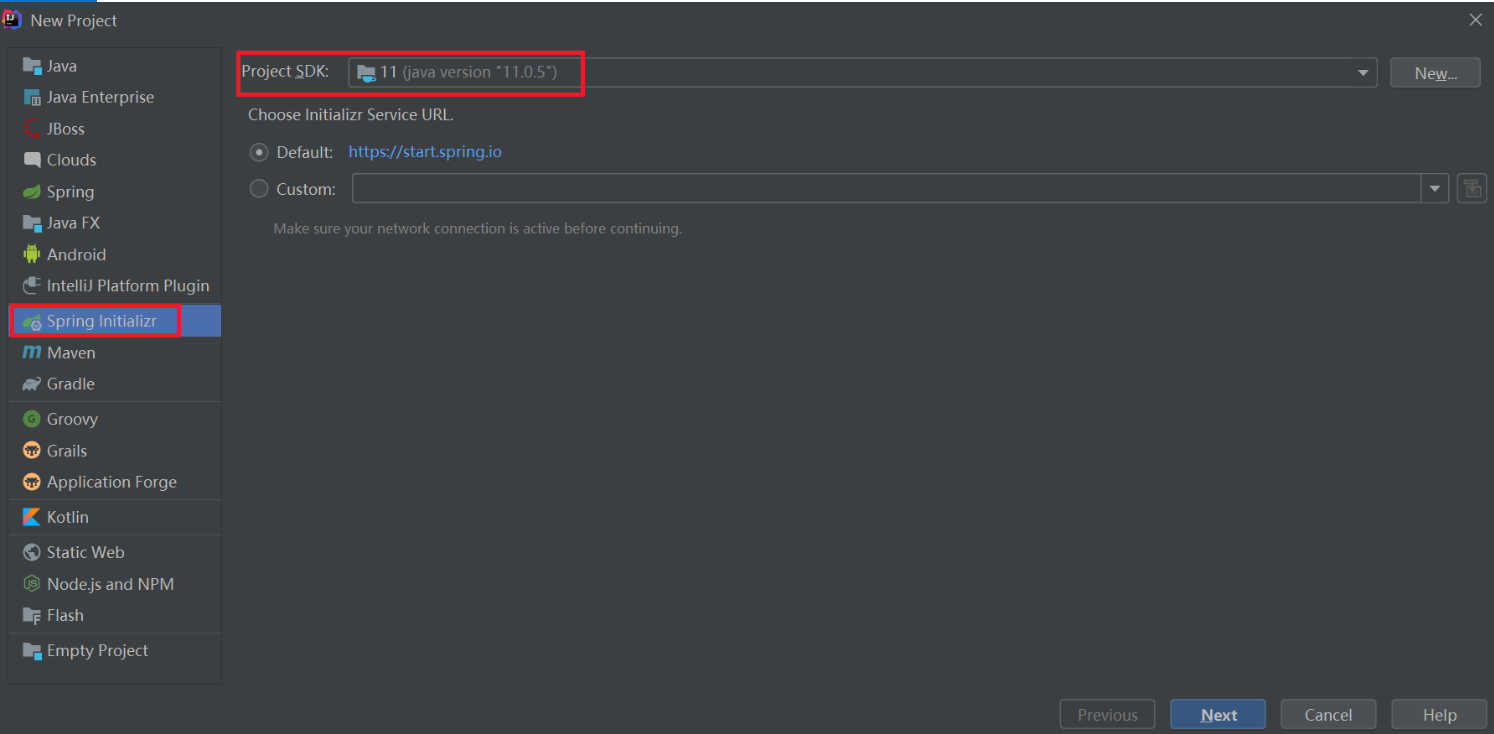Screen dimensions: 1494x734
Task: Open the start.spring.io link
Action: [x=425, y=152]
